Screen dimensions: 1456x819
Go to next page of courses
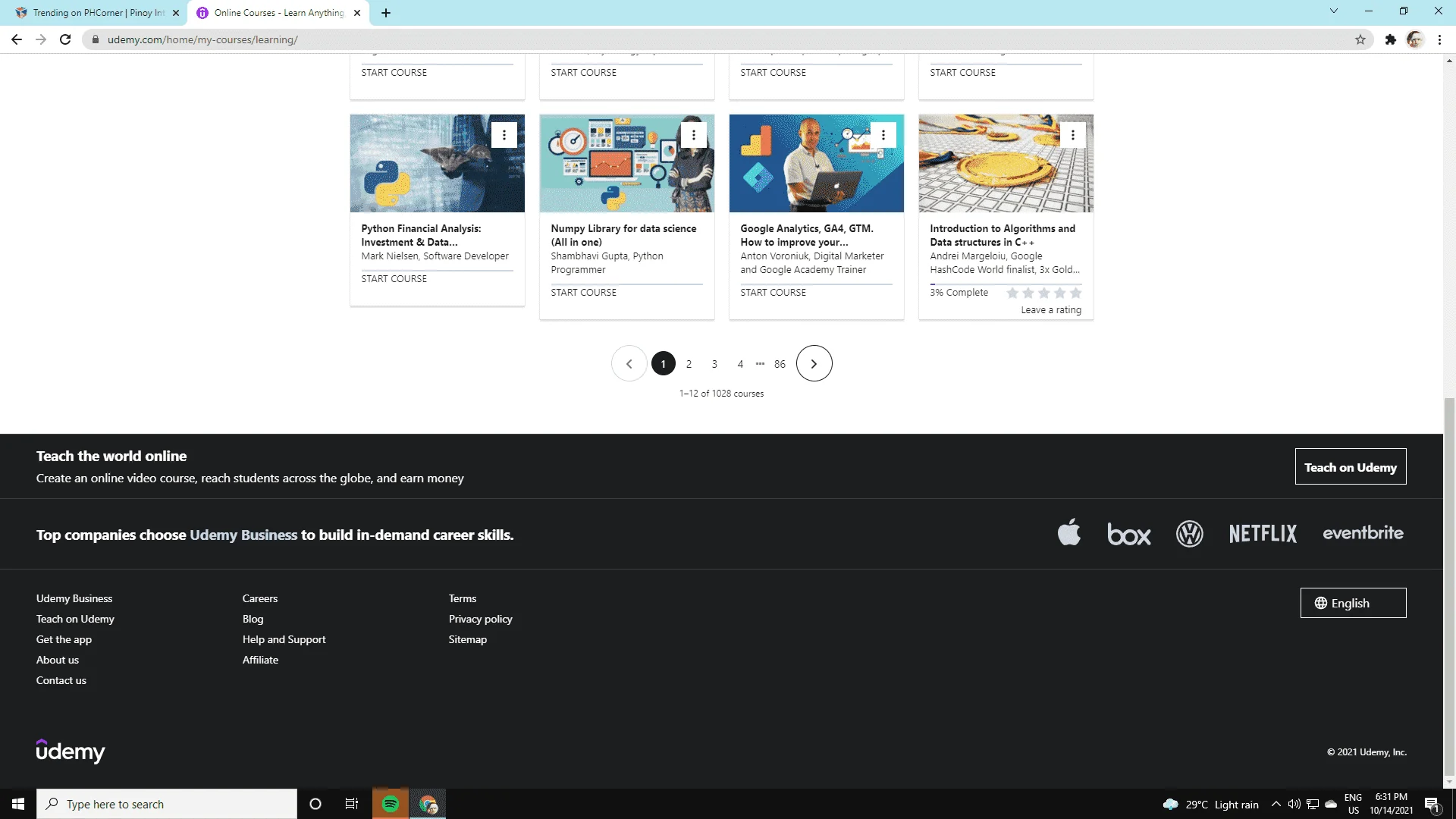coord(814,364)
